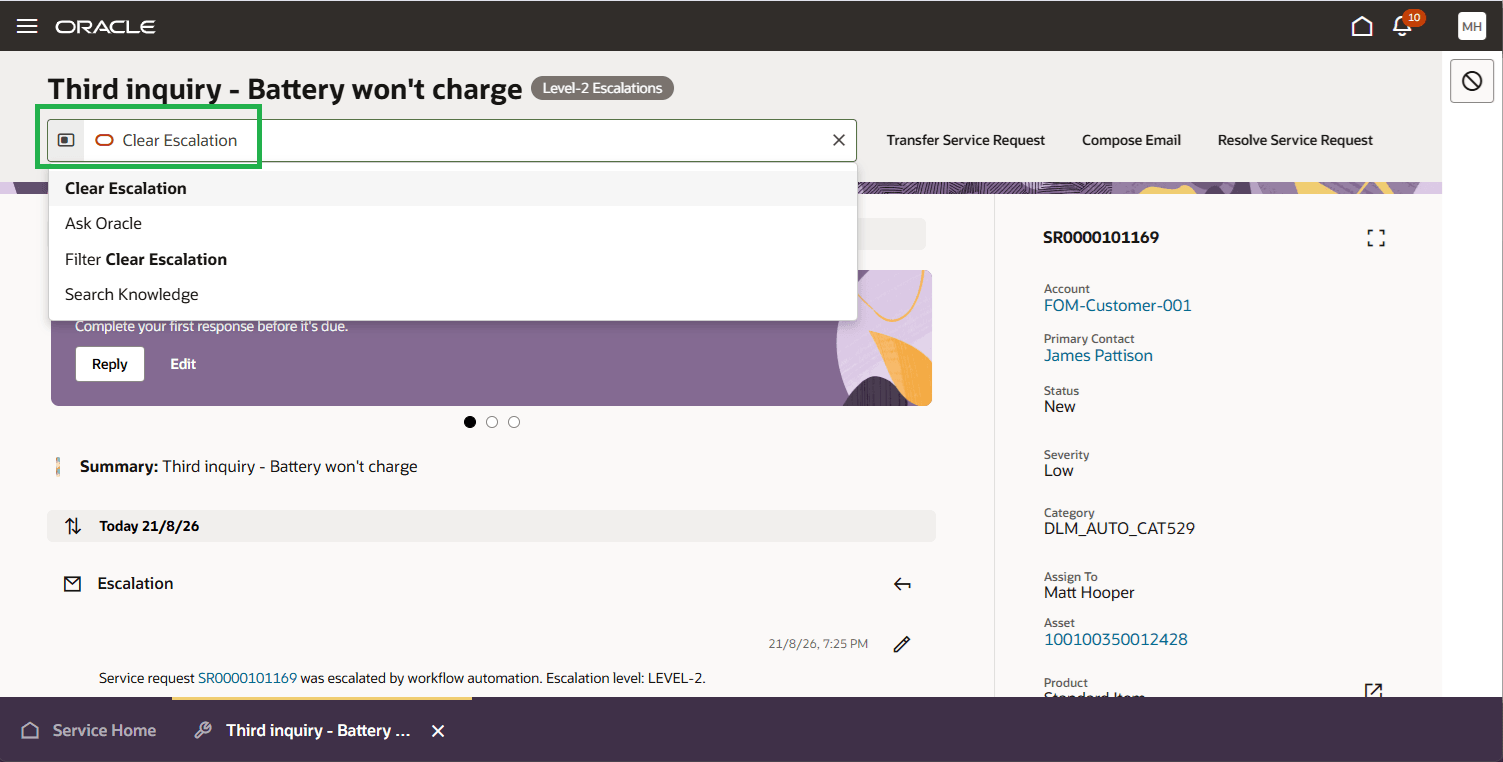The width and height of the screenshot is (1503, 762).
Task: Open the hamburger navigation menu
Action: (x=27, y=26)
